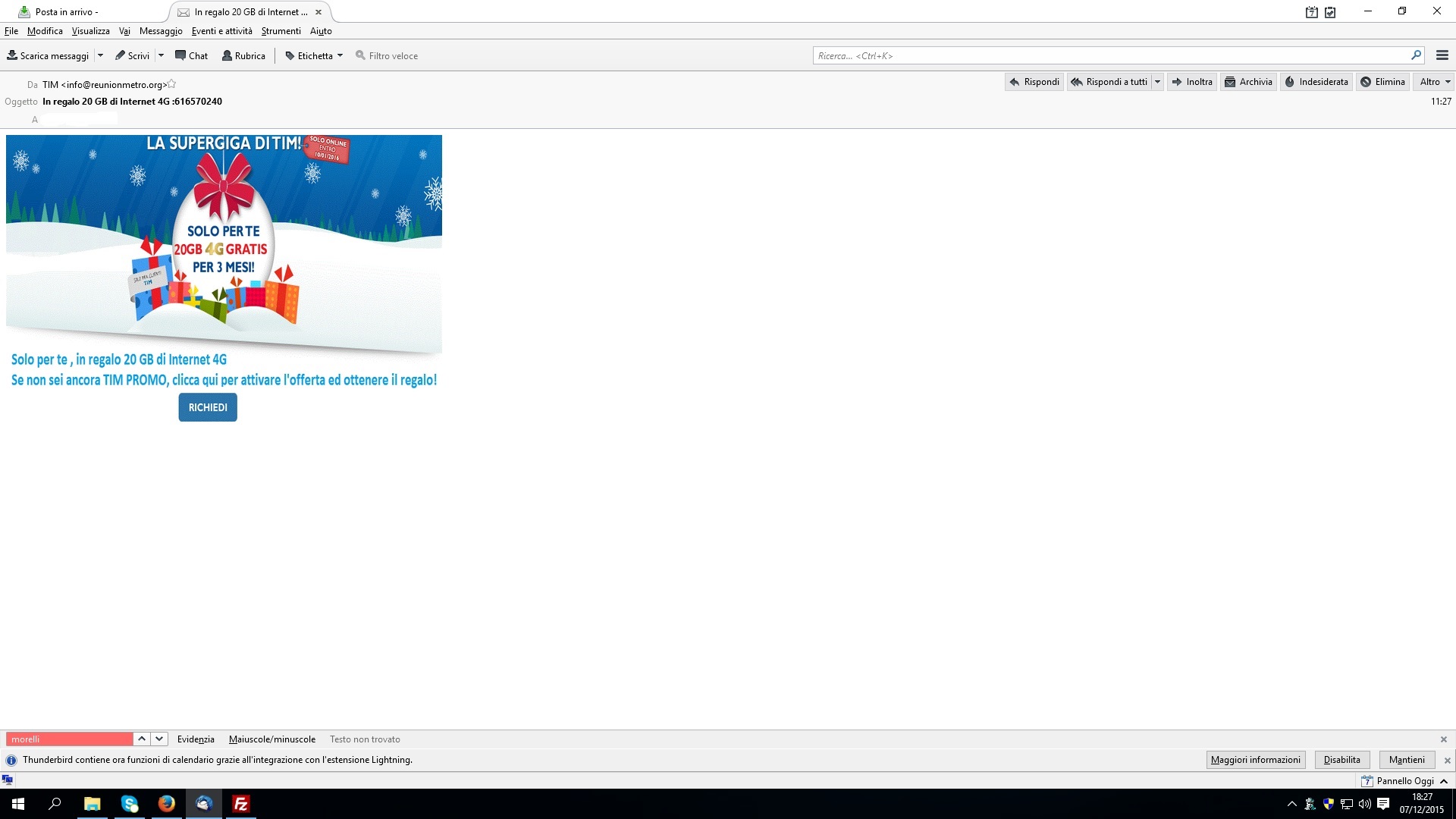Open the Eventi e attività menu
Viewport: 1456px width, 819px height.
(221, 31)
